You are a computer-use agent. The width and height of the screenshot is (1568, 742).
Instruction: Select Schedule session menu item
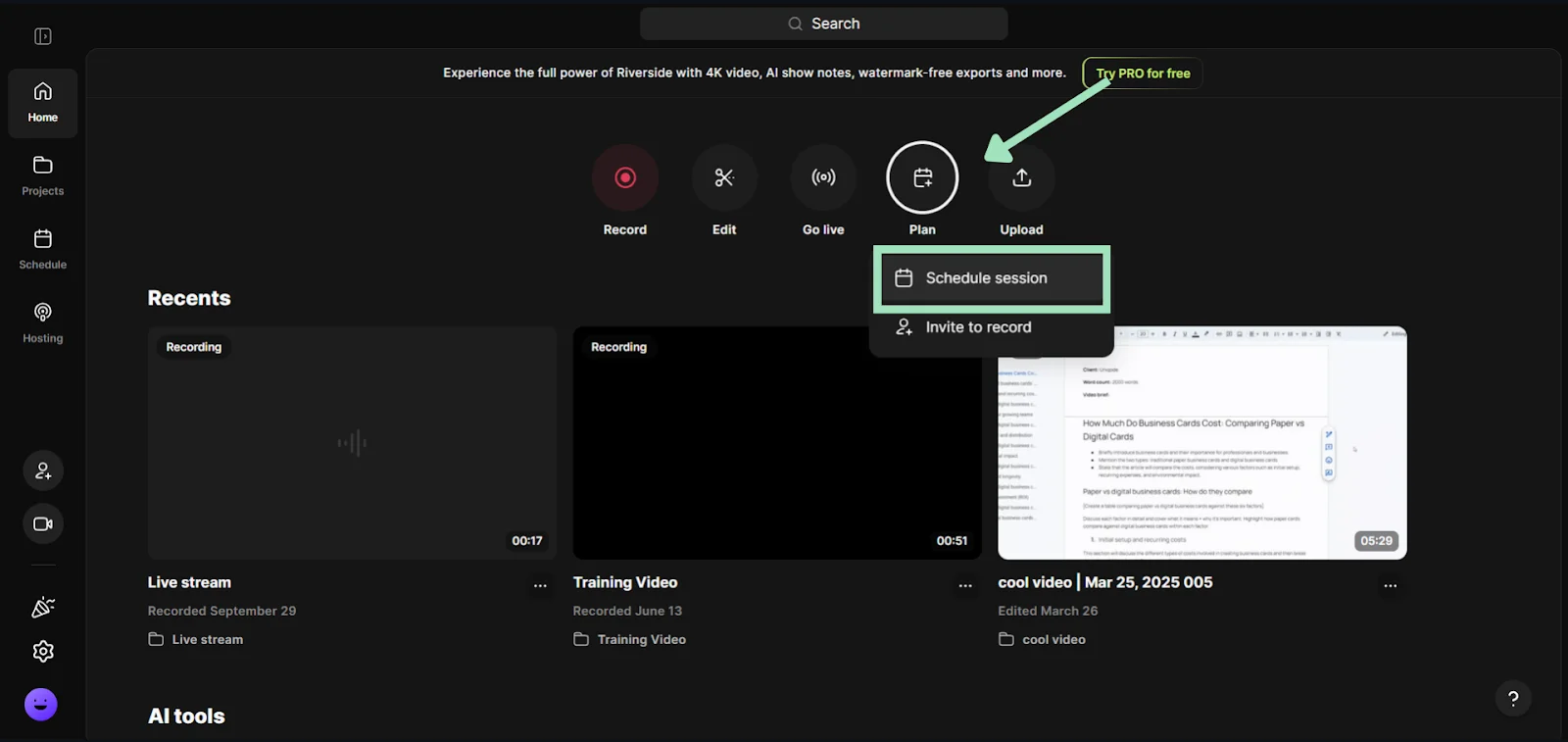992,278
